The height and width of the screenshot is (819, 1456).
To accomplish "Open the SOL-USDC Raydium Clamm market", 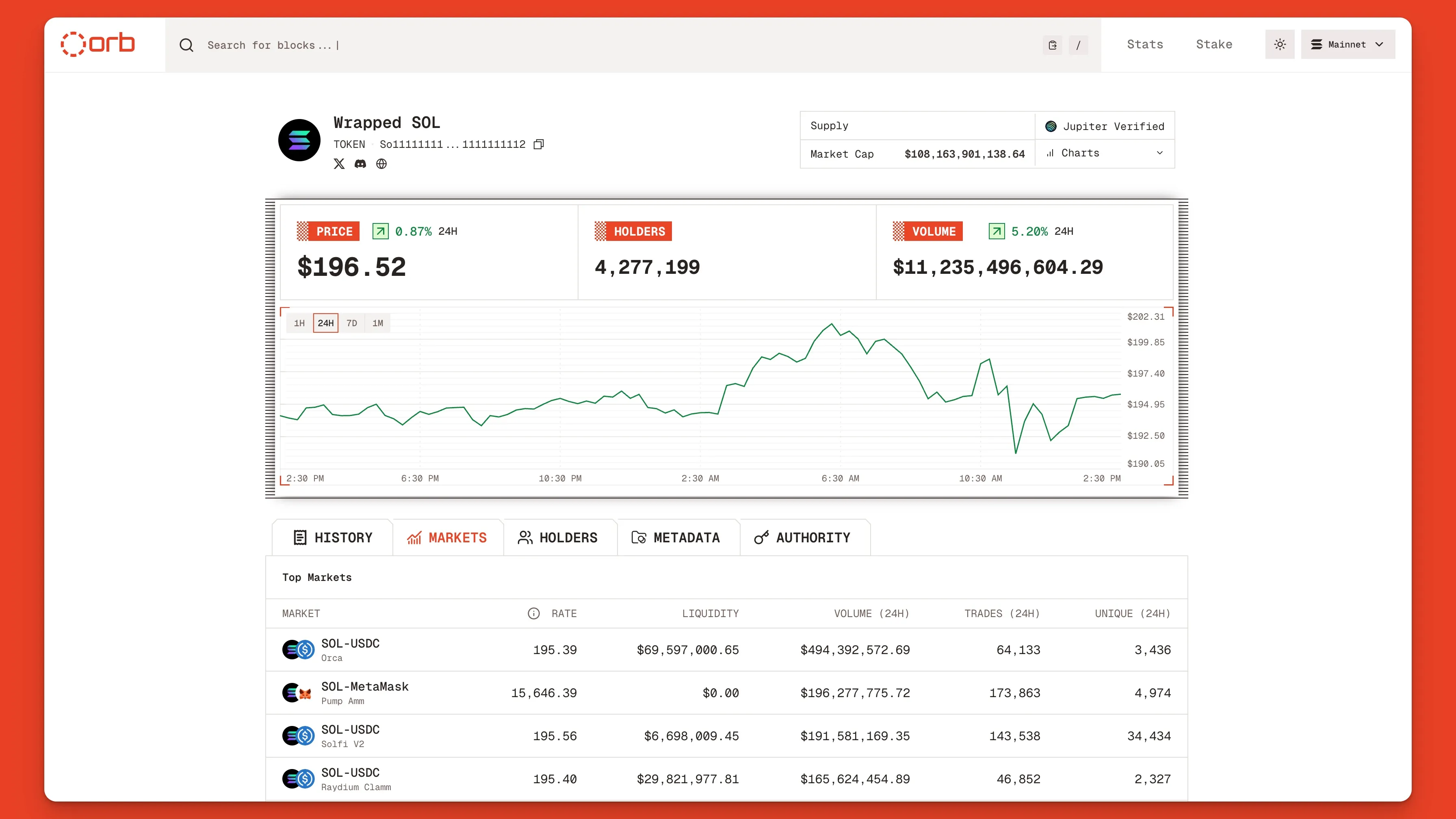I will click(x=727, y=779).
